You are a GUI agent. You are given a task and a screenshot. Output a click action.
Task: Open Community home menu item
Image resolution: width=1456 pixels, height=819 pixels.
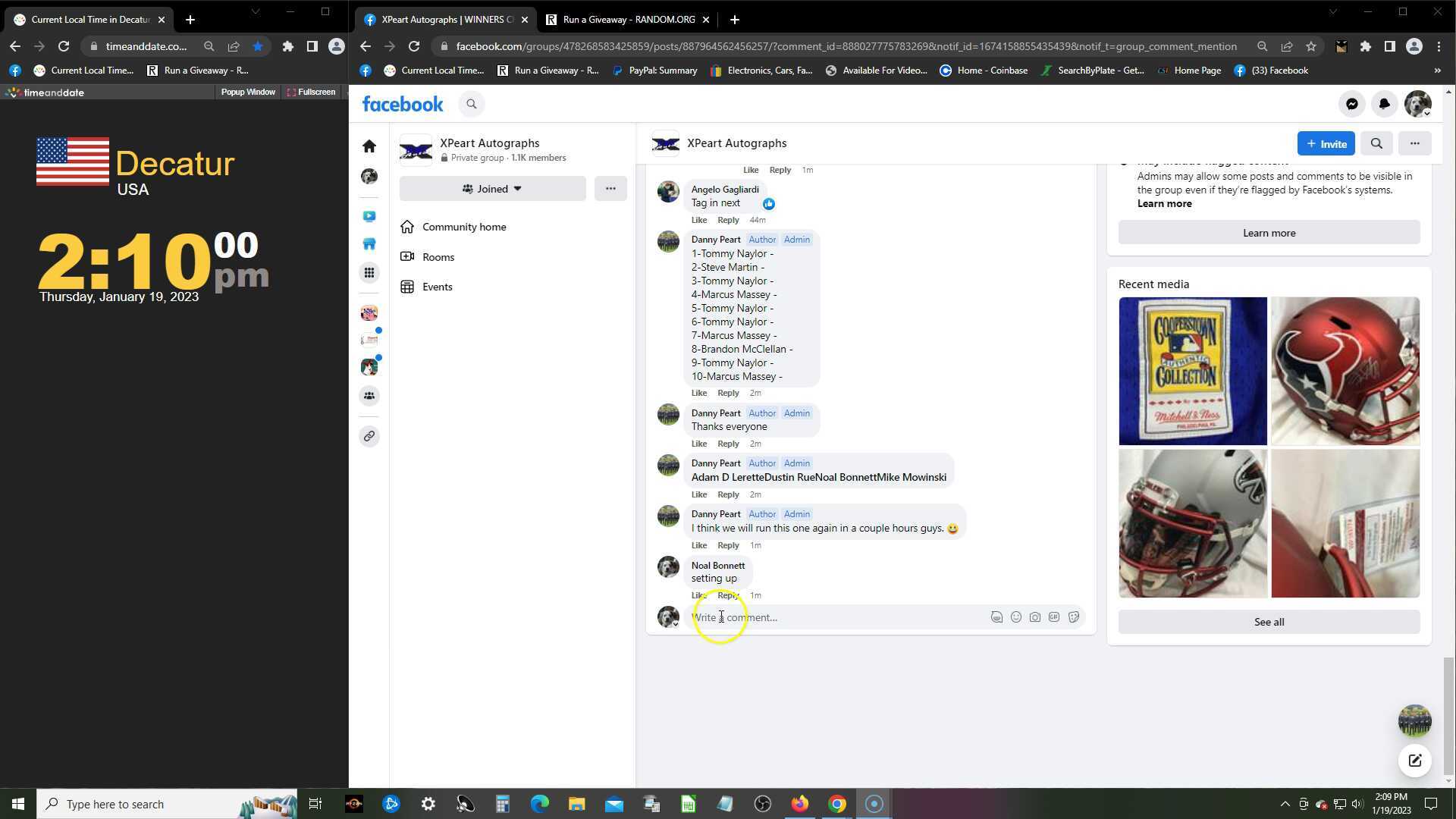click(x=463, y=227)
